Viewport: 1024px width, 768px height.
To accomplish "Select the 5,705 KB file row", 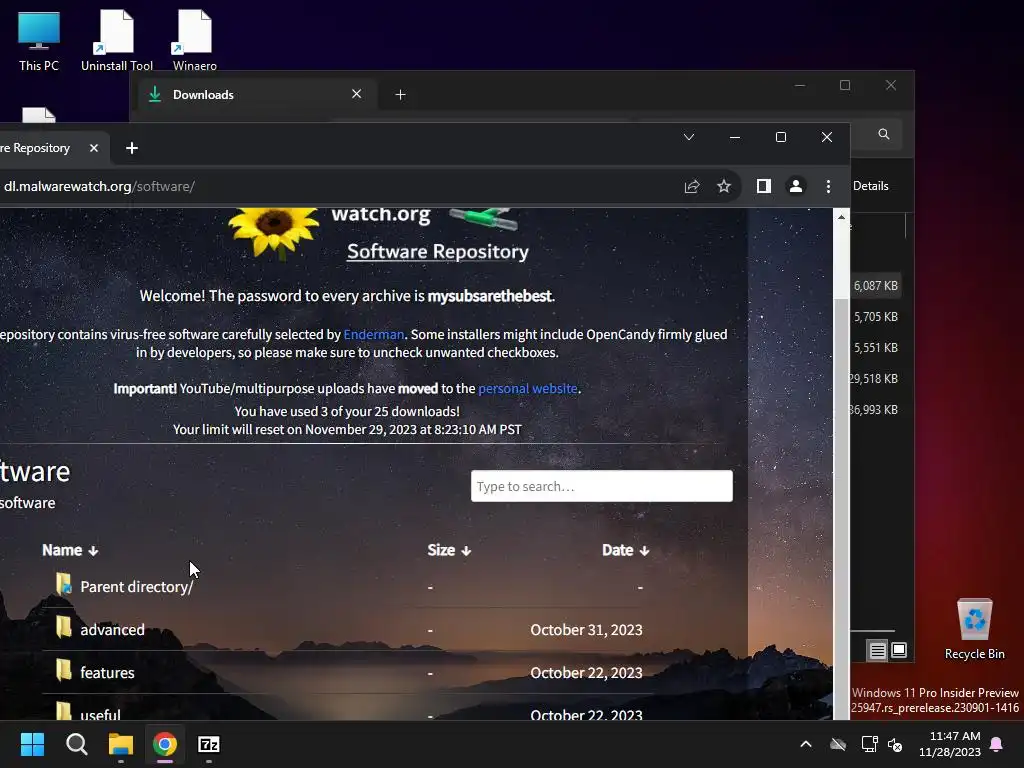I will pos(876,317).
